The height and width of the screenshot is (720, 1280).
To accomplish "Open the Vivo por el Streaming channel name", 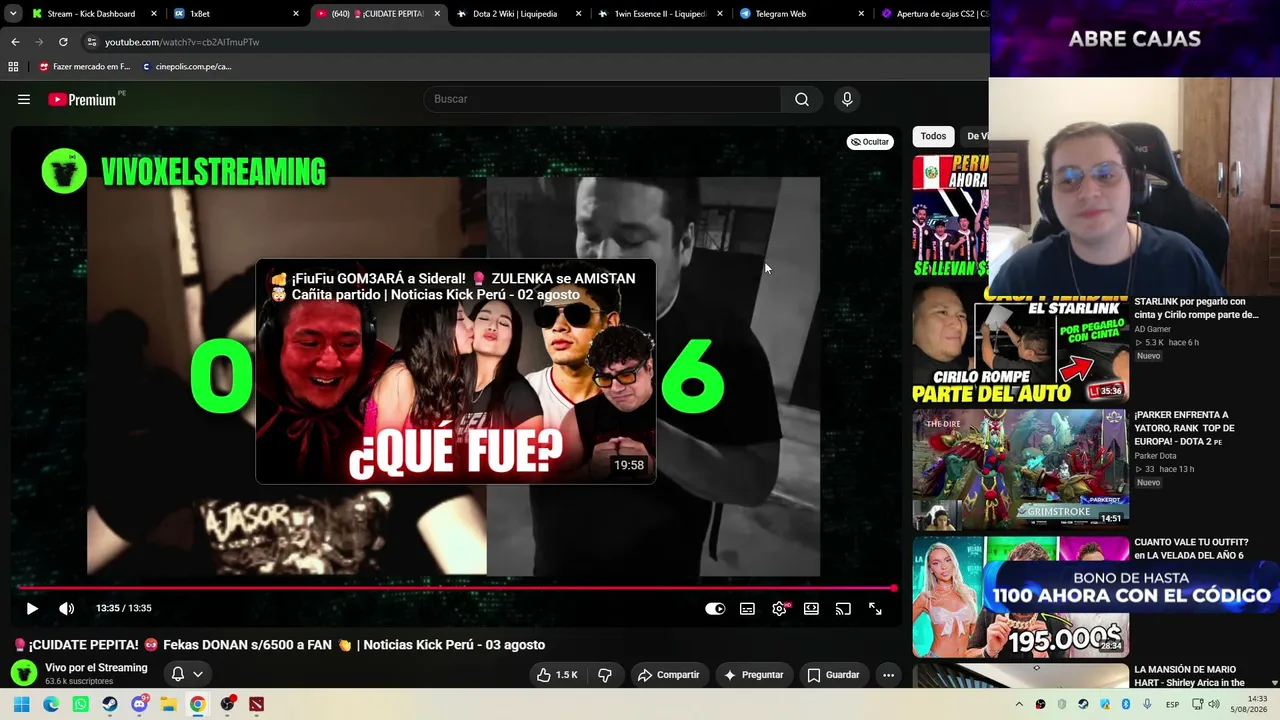I will coord(96,668).
